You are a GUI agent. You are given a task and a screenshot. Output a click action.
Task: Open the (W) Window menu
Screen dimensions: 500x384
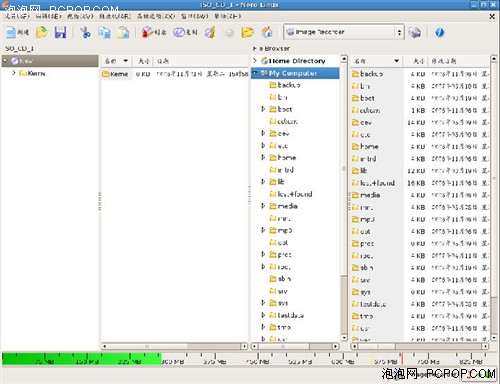point(195,16)
